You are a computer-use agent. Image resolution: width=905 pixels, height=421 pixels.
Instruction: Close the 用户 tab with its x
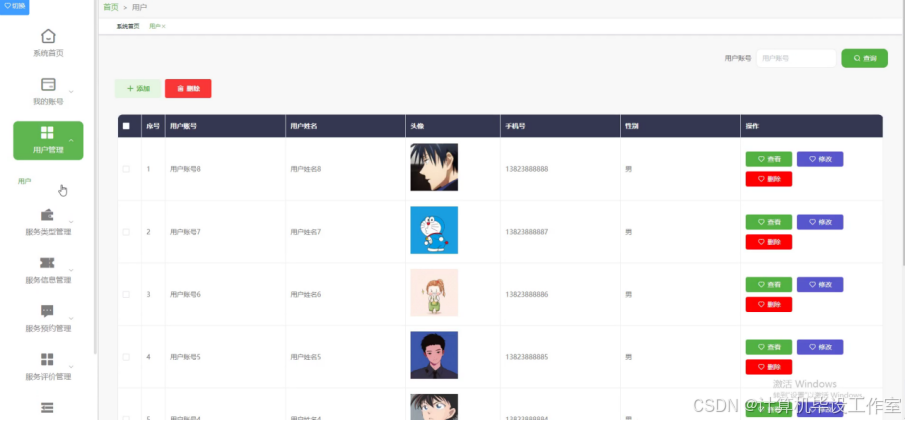click(164, 27)
